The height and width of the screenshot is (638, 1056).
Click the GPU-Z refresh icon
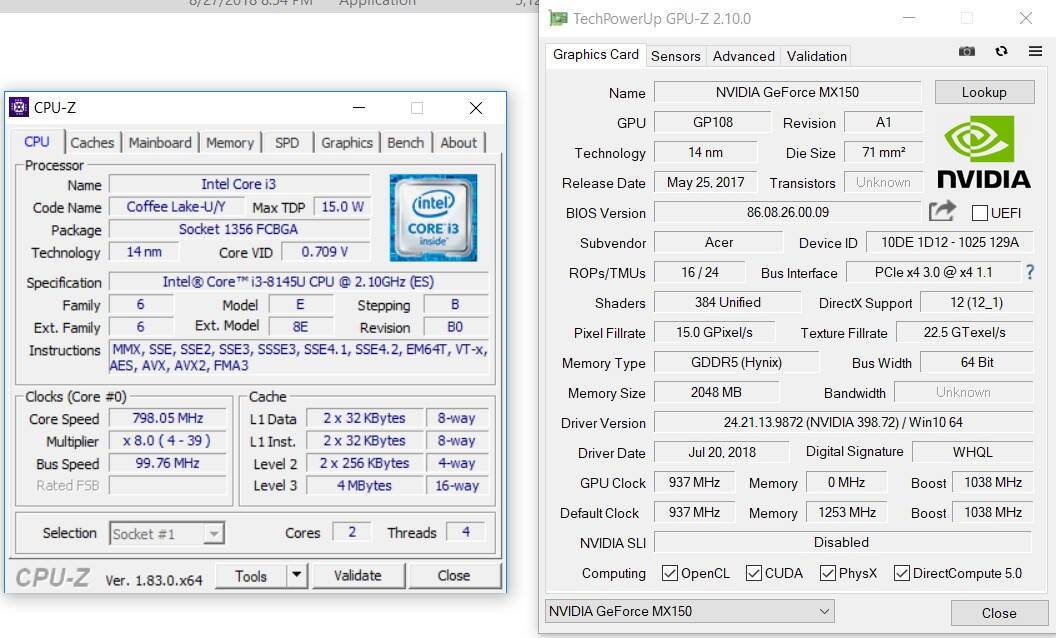[x=1001, y=51]
